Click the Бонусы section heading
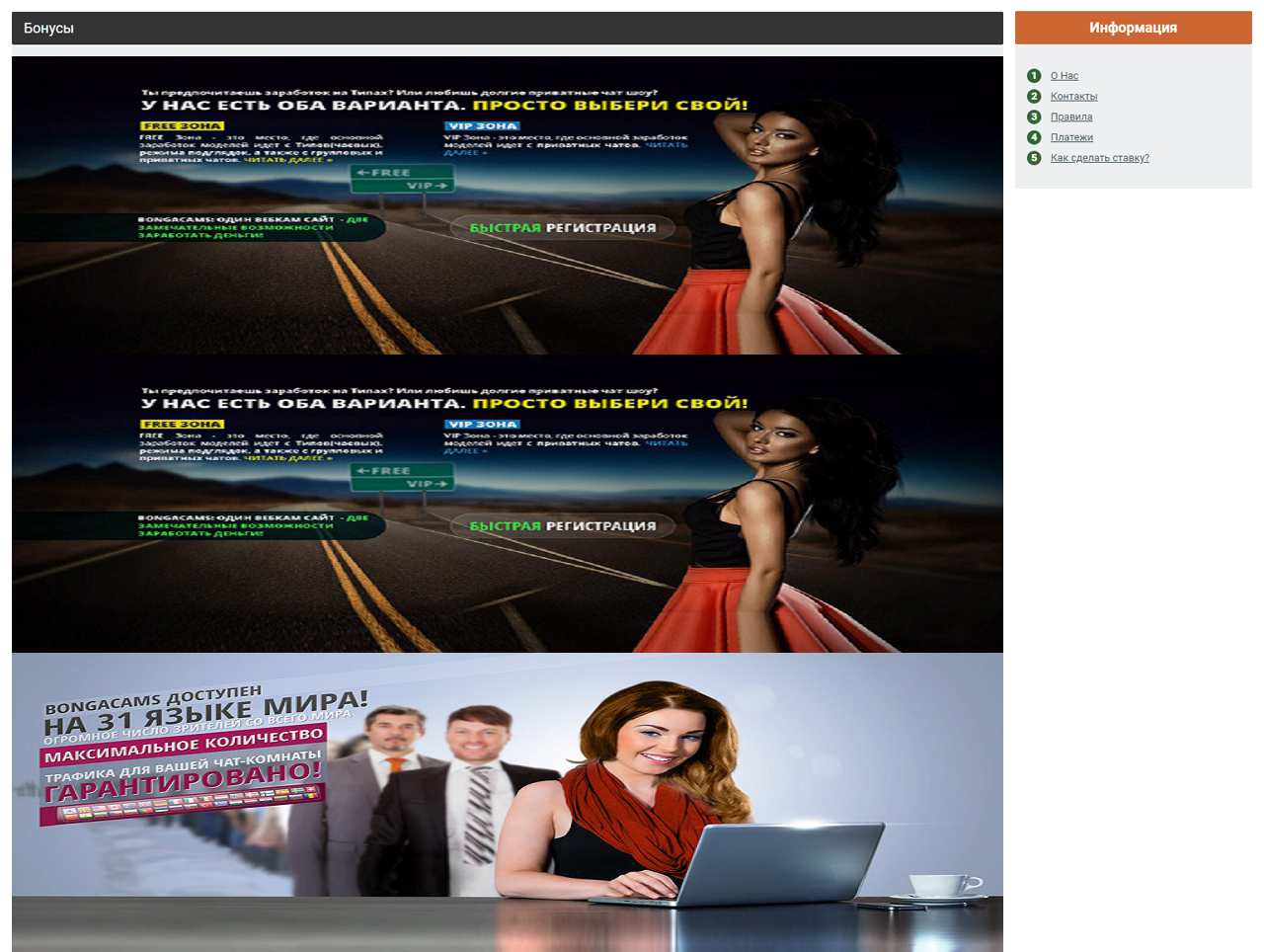This screenshot has height=952, width=1264. pyautogui.click(x=508, y=28)
